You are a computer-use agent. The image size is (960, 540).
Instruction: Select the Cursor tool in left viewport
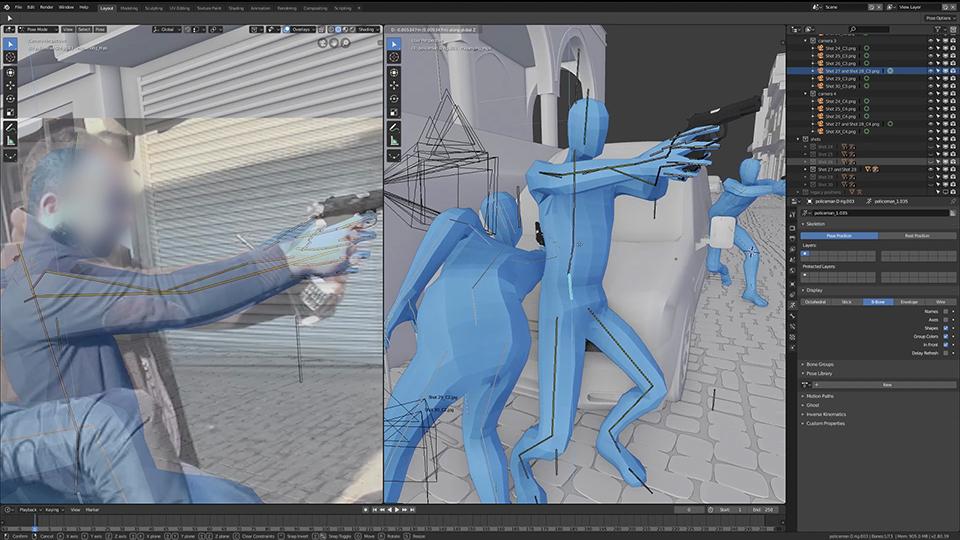point(11,57)
